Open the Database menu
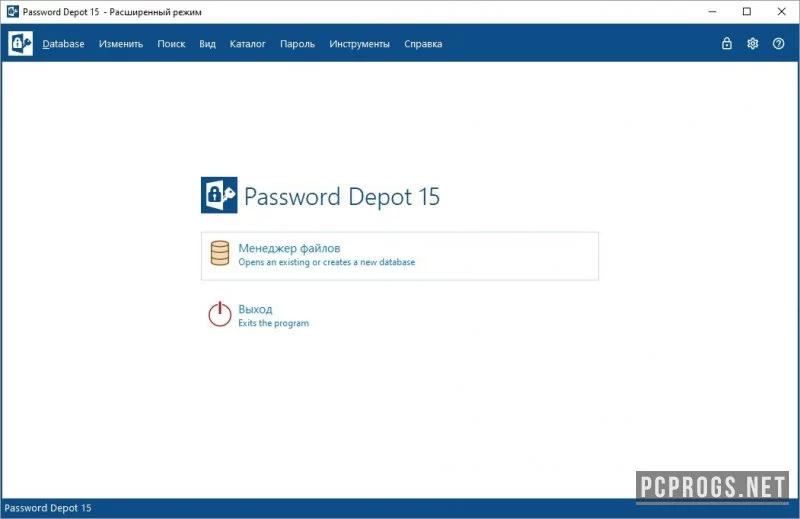Screen dimensions: 800x519 pos(63,44)
